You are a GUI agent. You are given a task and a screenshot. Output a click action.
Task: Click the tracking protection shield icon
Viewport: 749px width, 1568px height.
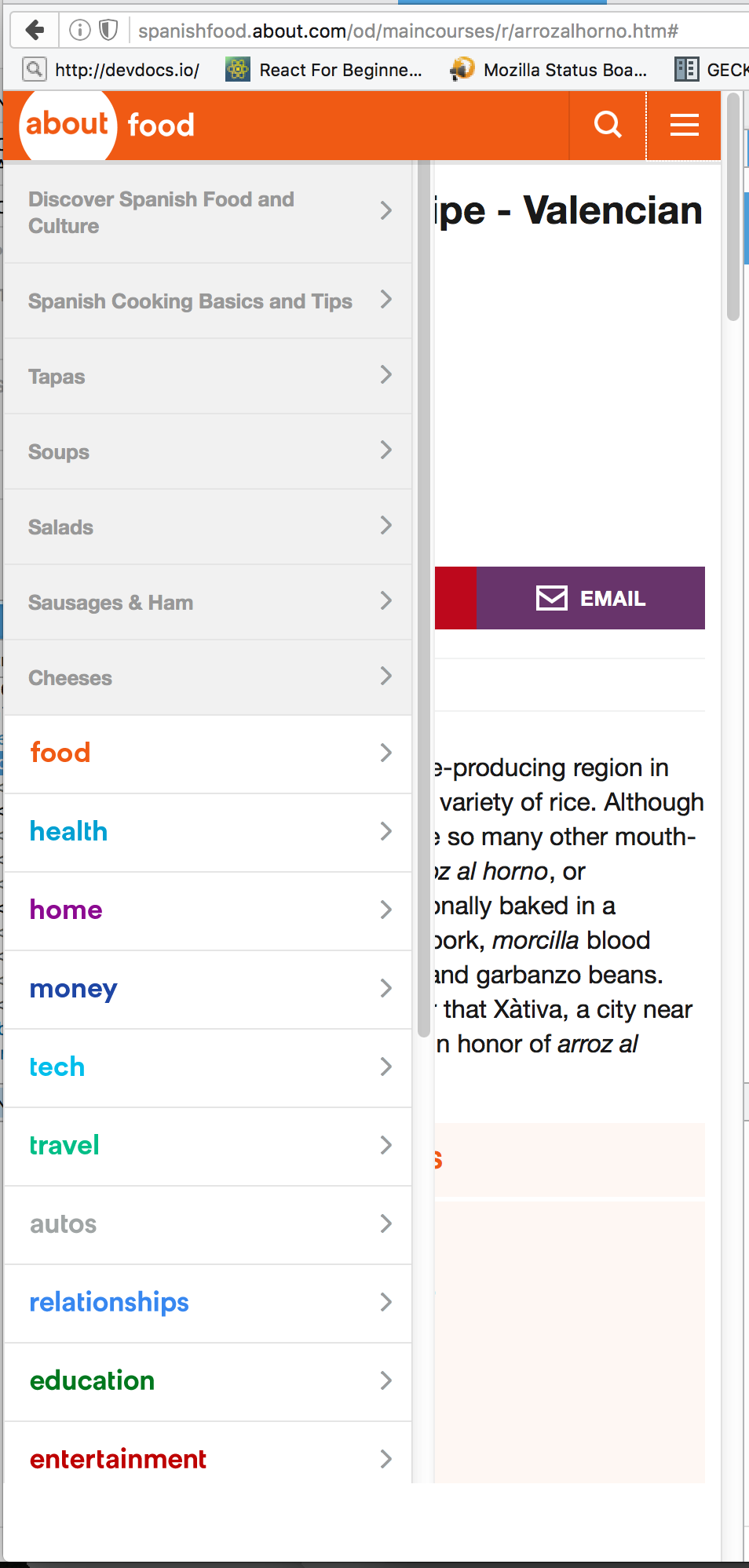[108, 31]
